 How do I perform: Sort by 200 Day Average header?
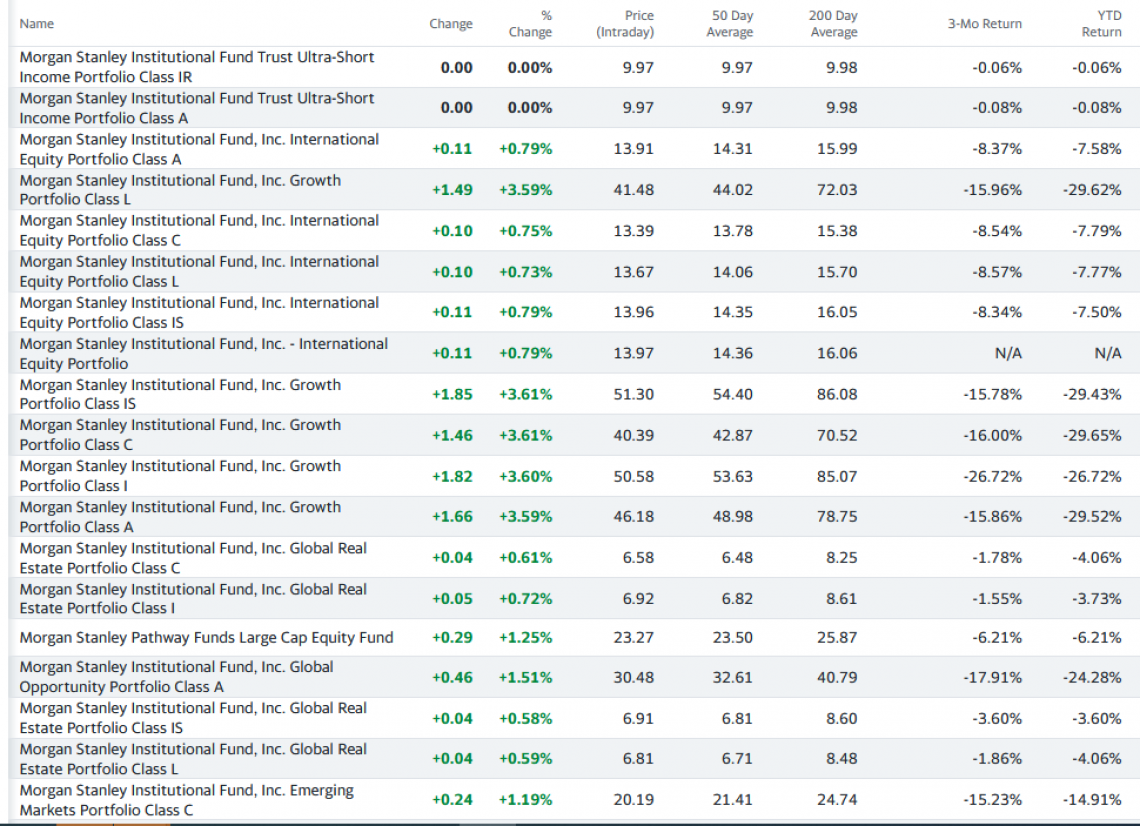point(833,24)
